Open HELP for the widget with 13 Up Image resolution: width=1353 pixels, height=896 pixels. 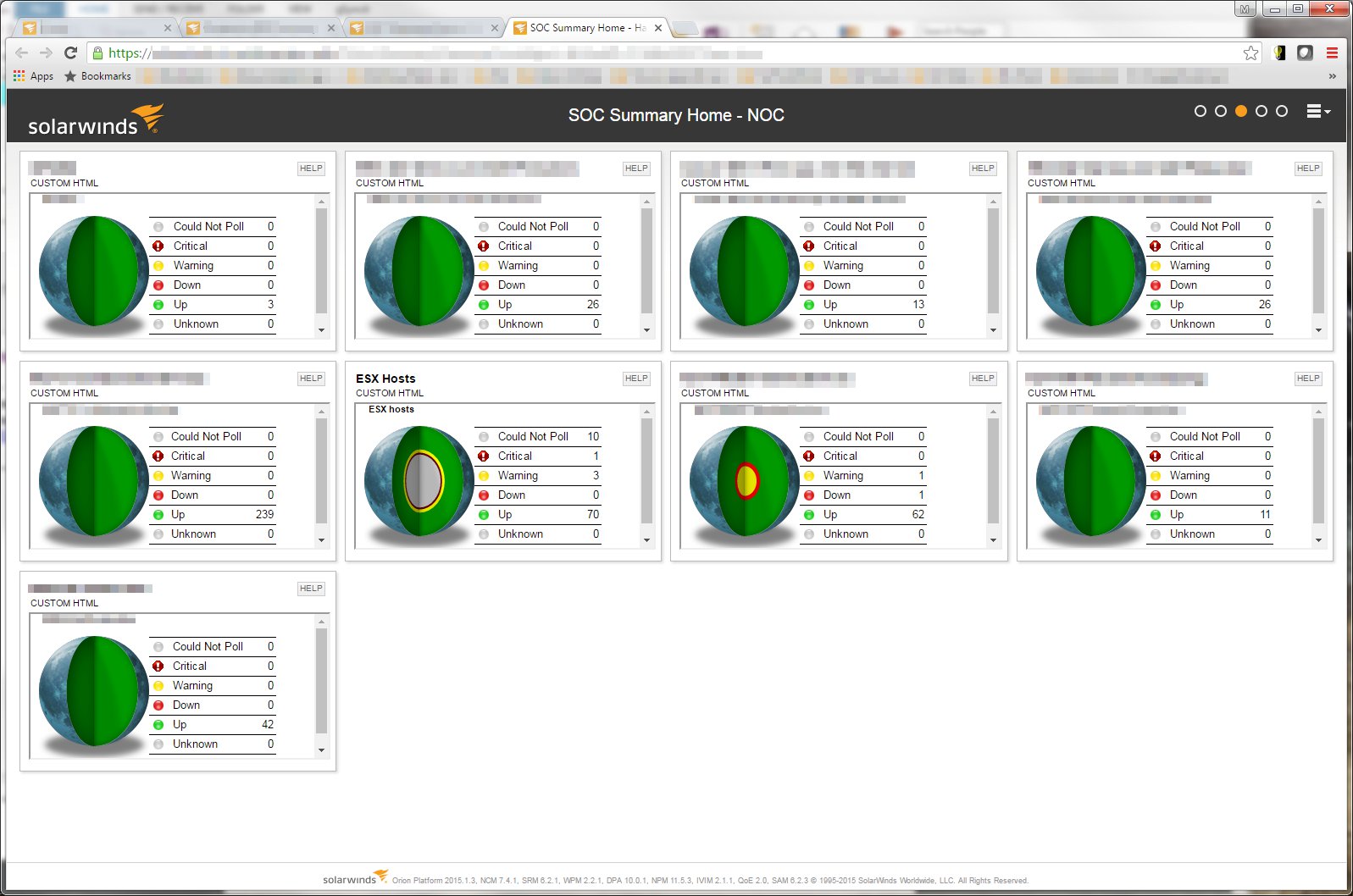click(983, 169)
